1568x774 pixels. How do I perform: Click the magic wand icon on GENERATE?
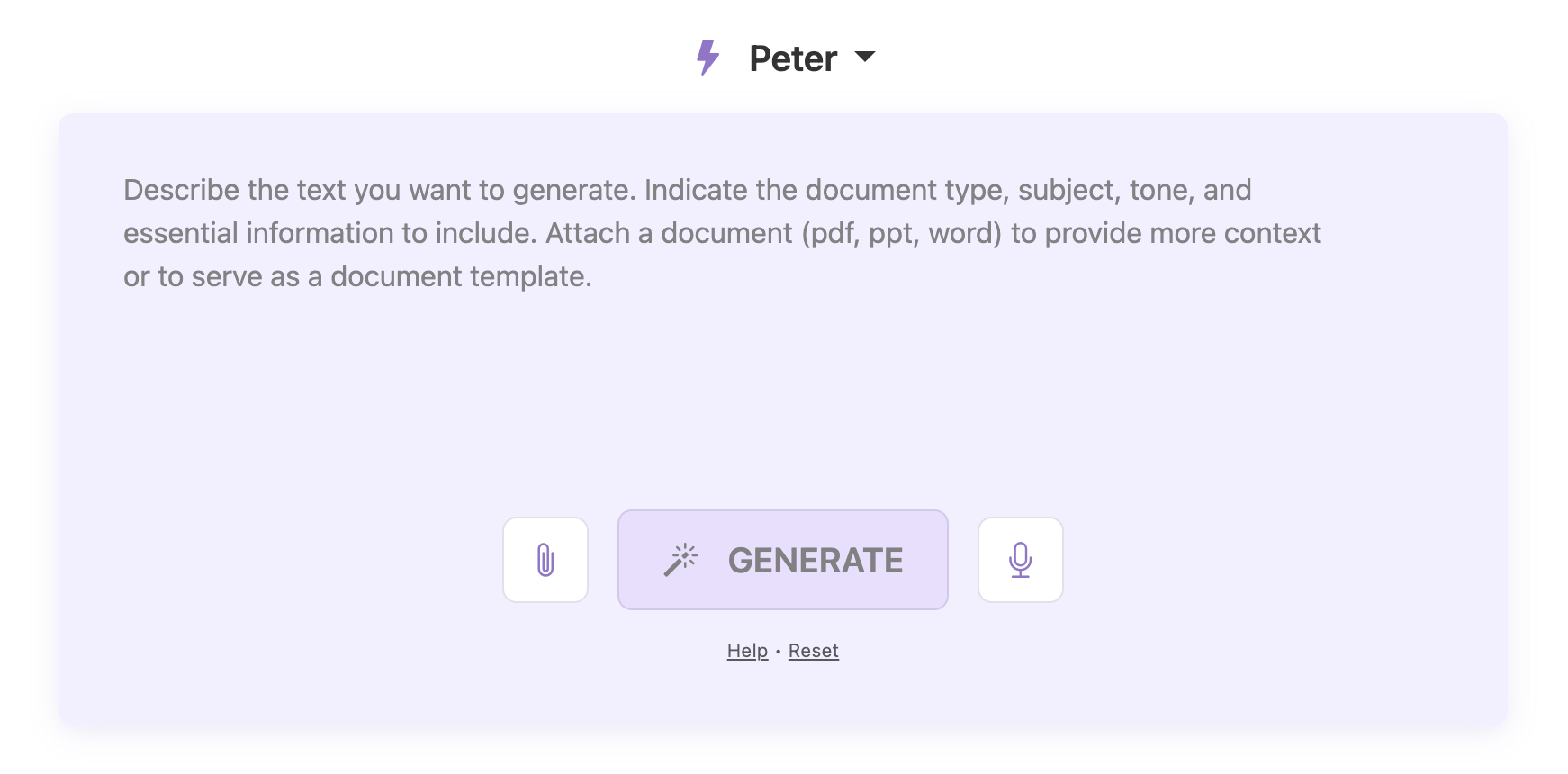pos(682,559)
